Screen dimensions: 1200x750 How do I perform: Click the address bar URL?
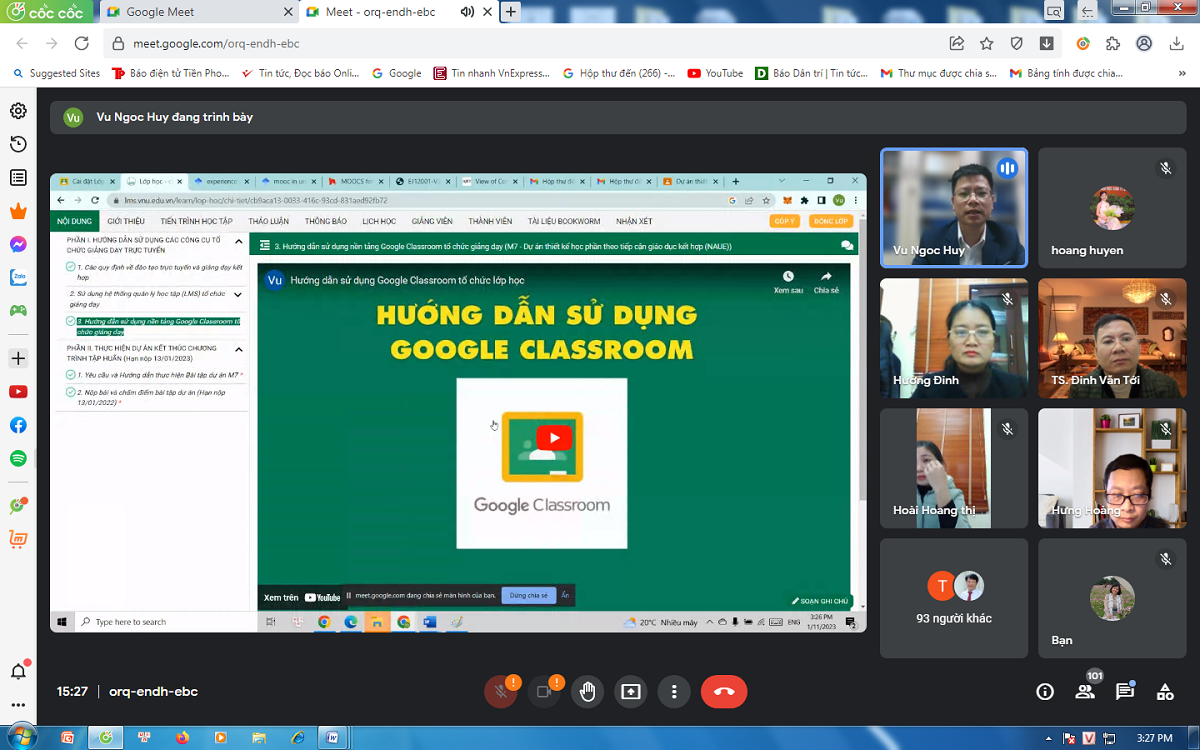point(216,43)
